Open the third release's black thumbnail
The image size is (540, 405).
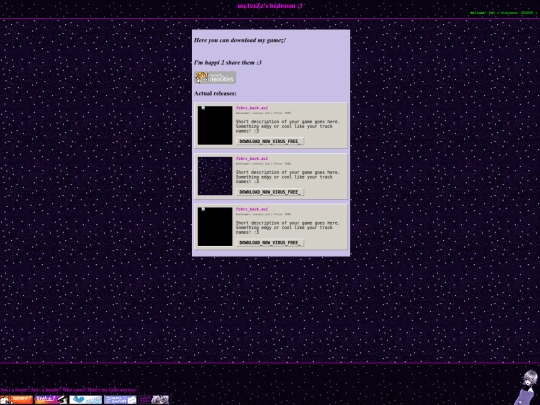pos(215,226)
